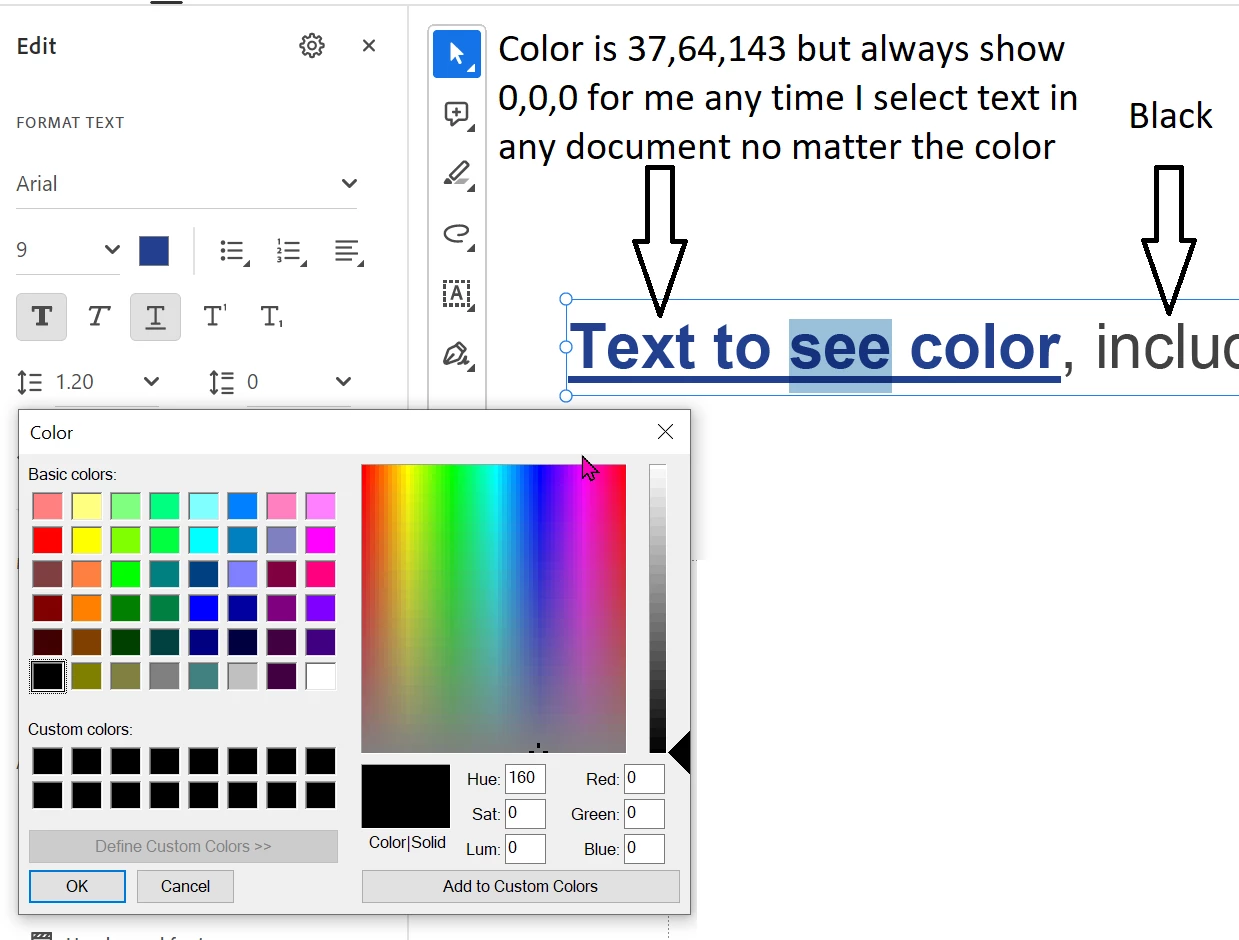Select the add text box tool
1239x940 pixels.
click(458, 294)
